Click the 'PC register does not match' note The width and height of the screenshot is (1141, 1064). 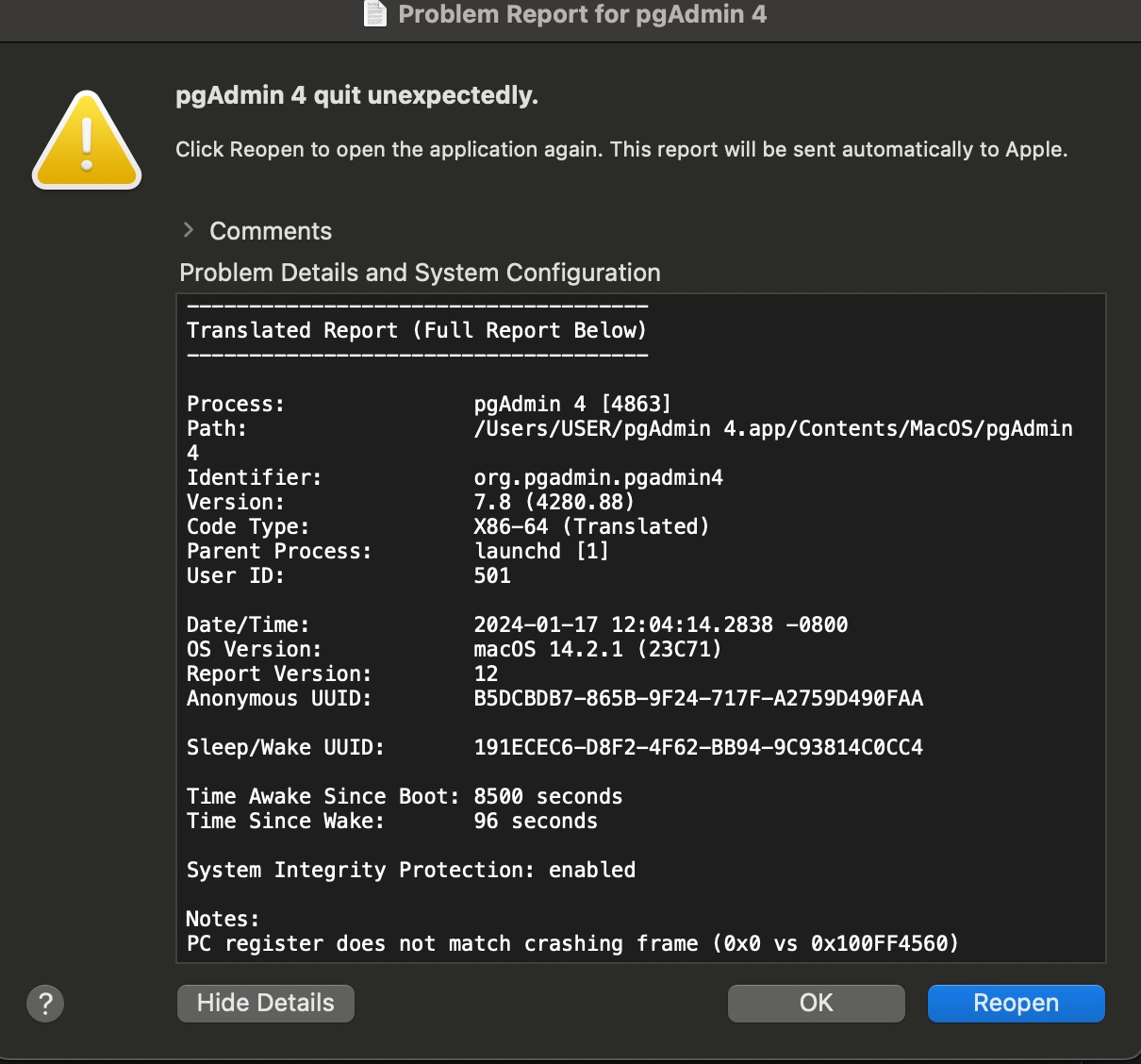571,943
